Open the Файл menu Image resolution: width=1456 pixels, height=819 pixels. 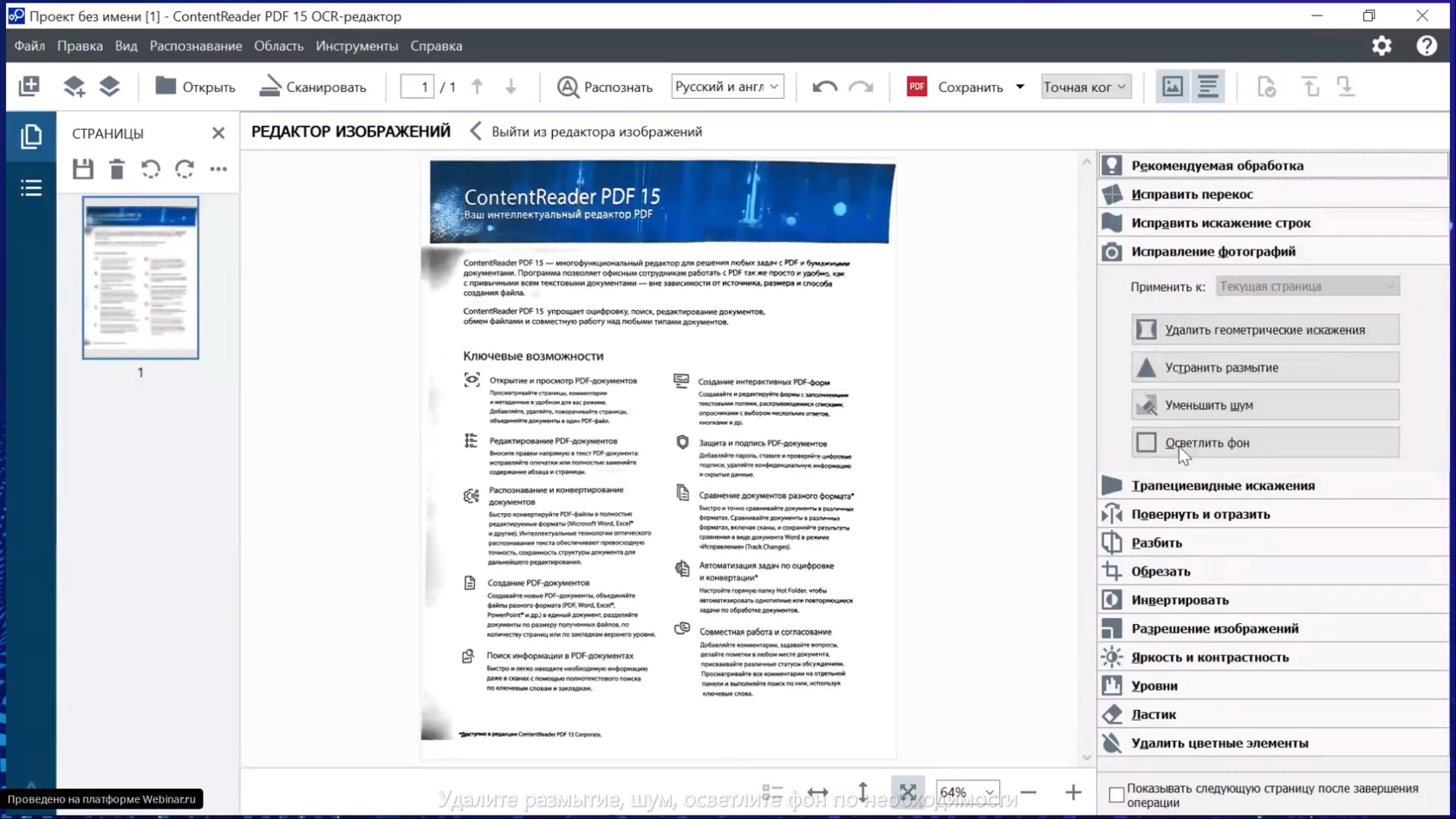click(x=29, y=46)
